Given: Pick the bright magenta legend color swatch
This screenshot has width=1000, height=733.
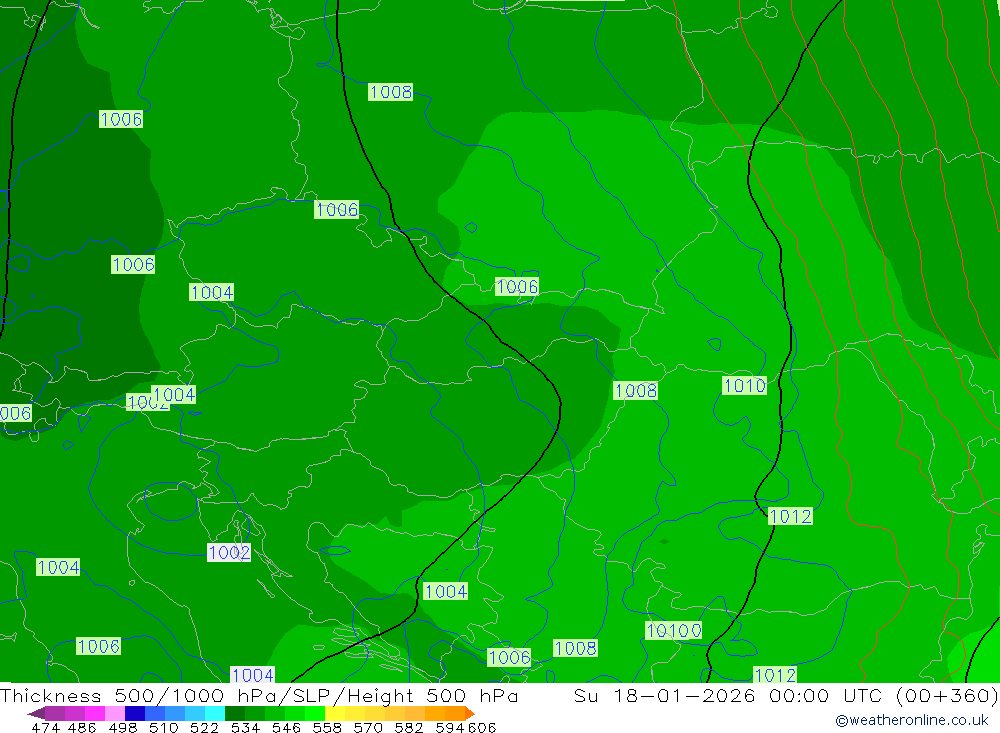Looking at the screenshot, I should pyautogui.click(x=94, y=713).
